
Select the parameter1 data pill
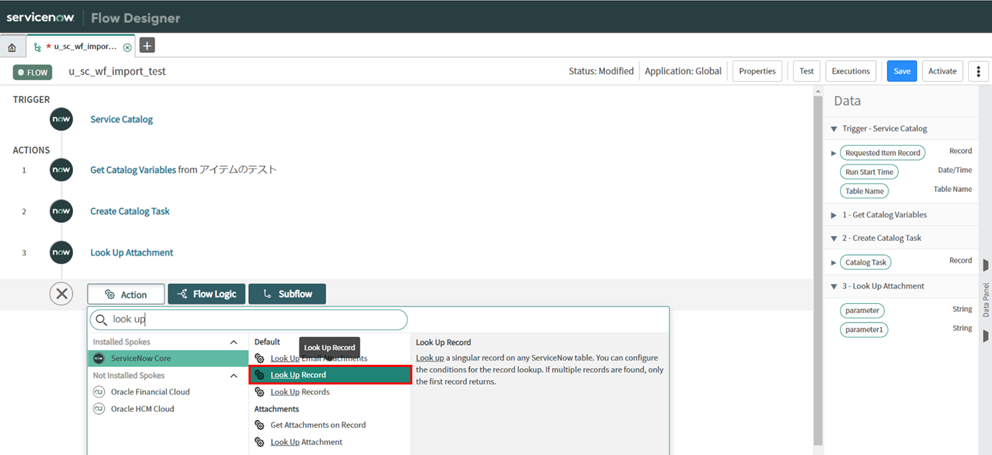864,330
